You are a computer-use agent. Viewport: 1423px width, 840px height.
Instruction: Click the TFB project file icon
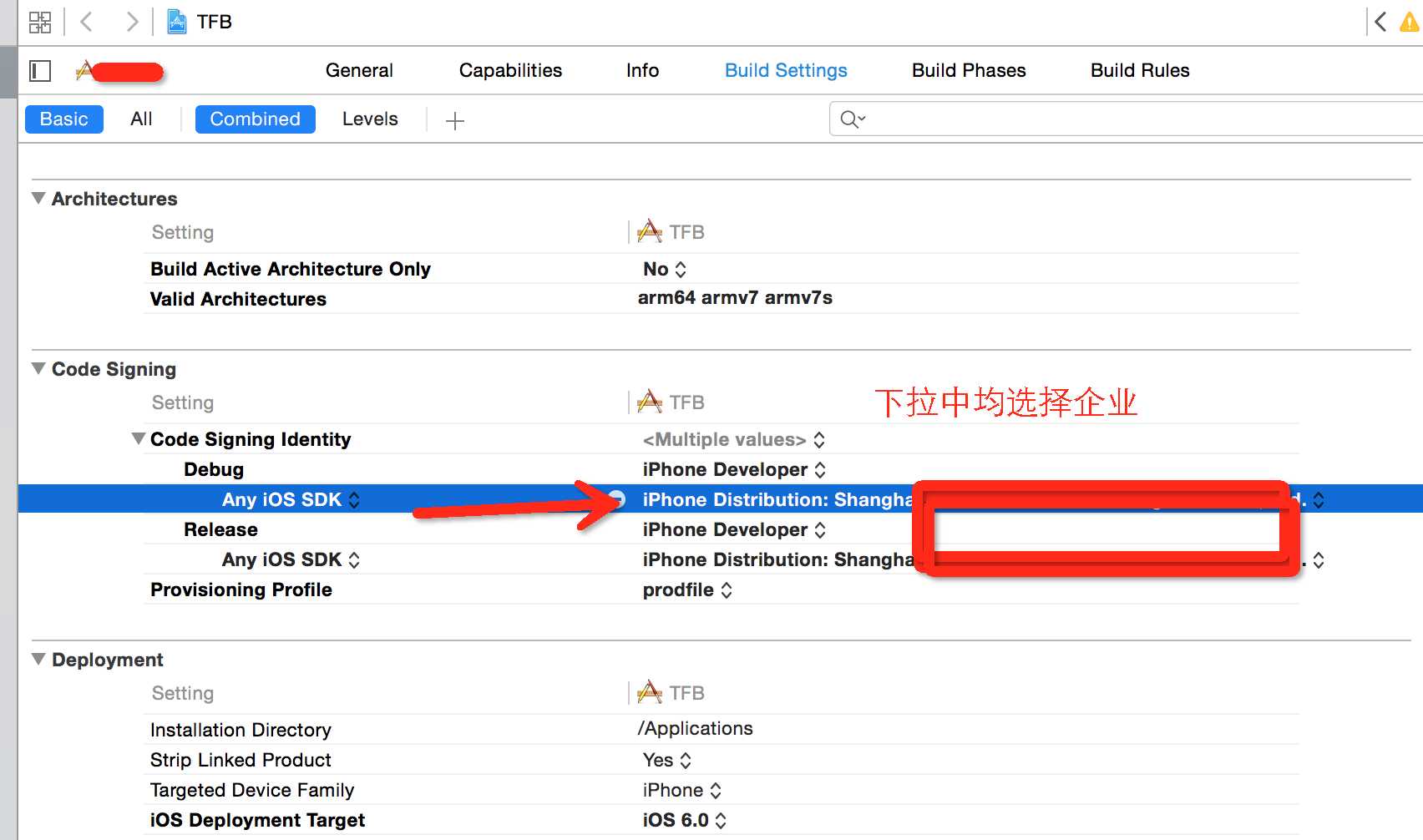(x=177, y=22)
